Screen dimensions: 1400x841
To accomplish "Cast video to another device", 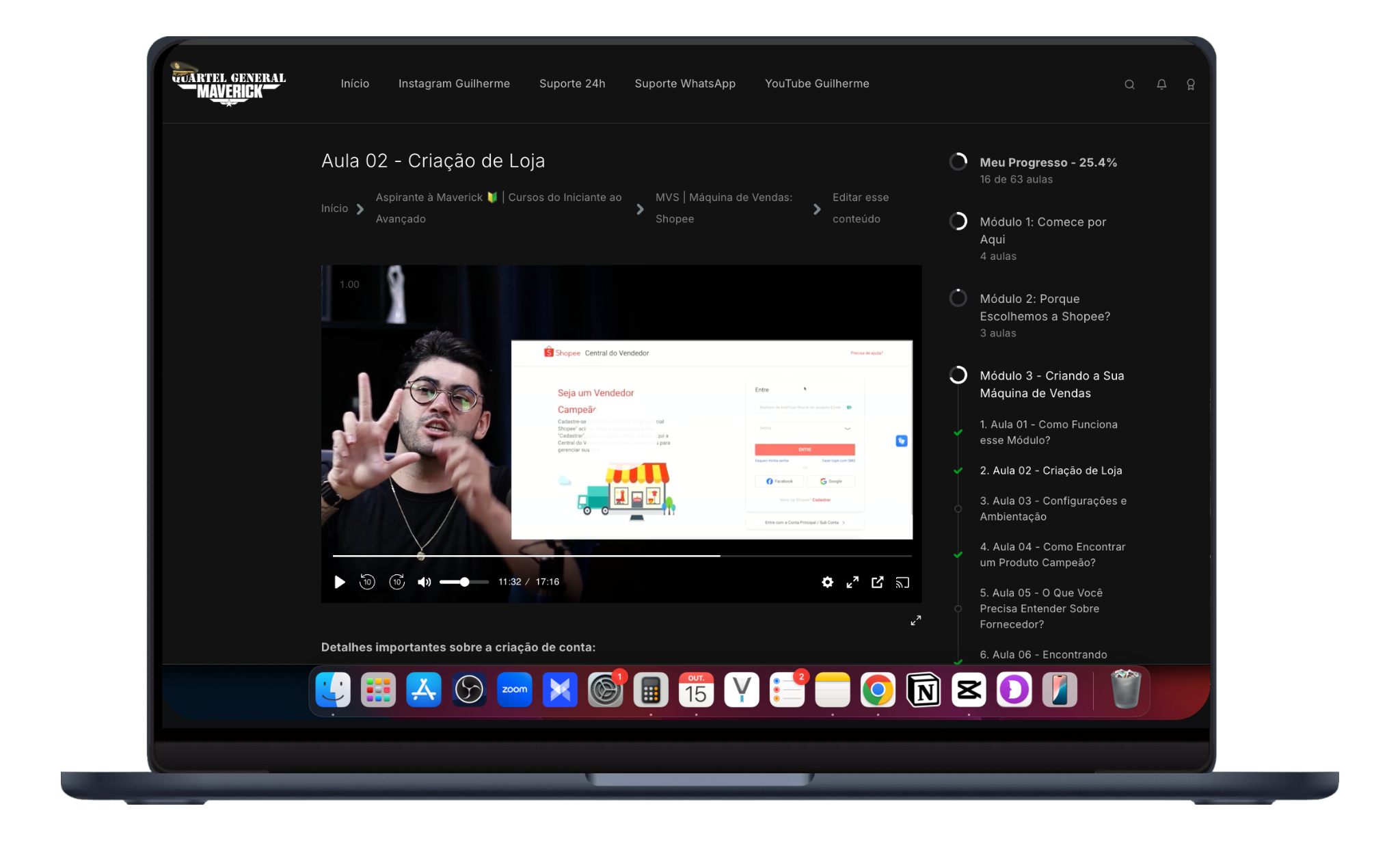I will click(x=902, y=583).
